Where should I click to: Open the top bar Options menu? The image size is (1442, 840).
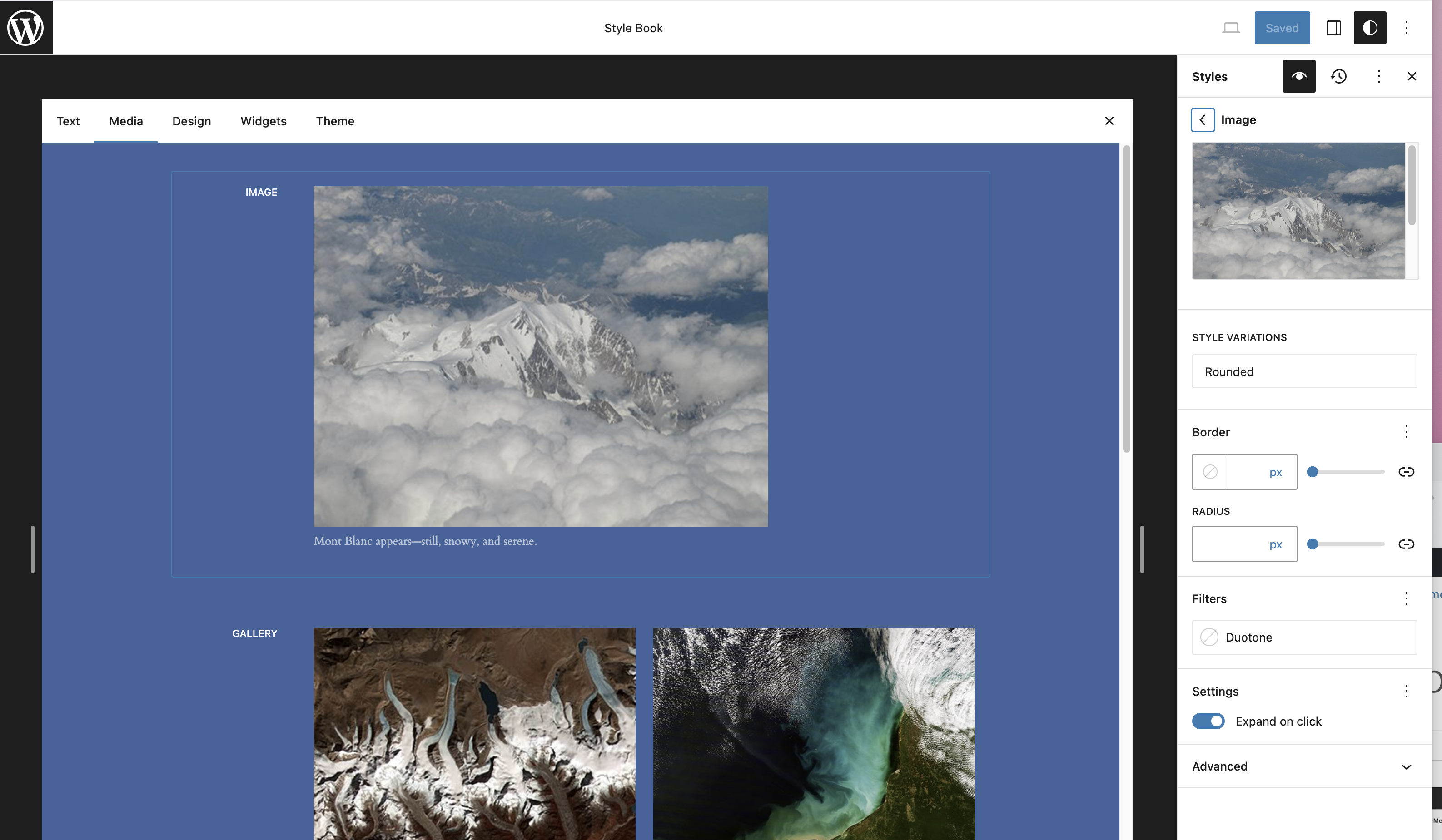coord(1406,27)
